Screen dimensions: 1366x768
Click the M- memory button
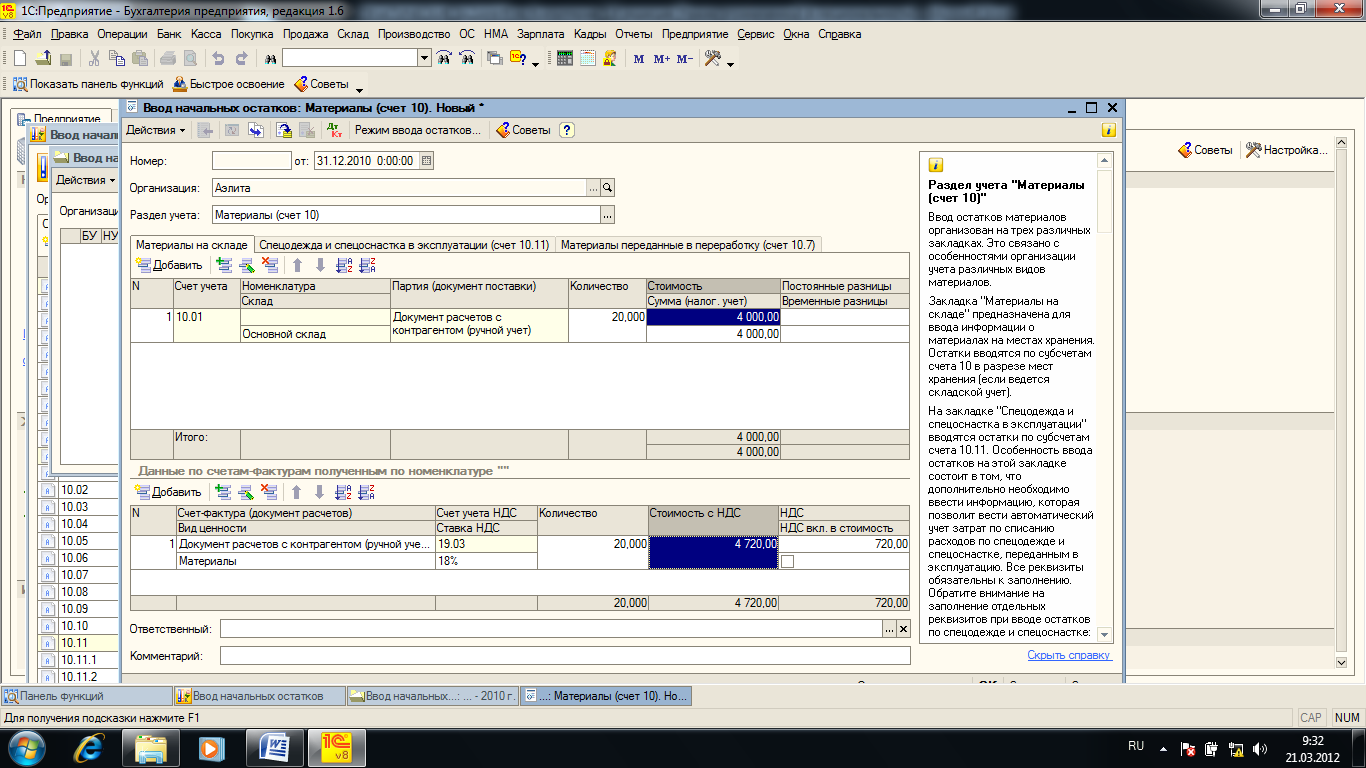(x=685, y=59)
